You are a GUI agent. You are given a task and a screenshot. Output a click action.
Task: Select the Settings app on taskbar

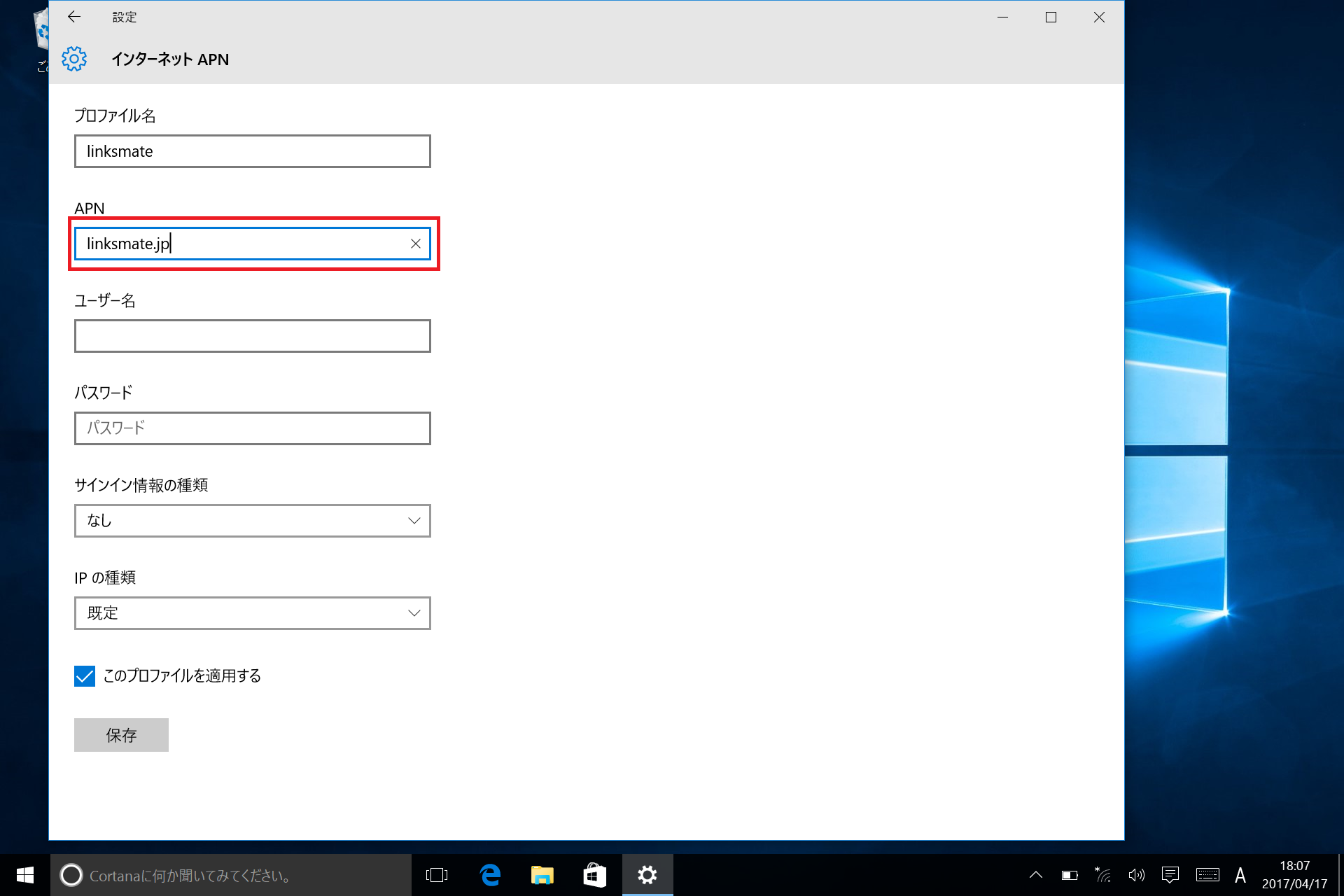click(647, 875)
